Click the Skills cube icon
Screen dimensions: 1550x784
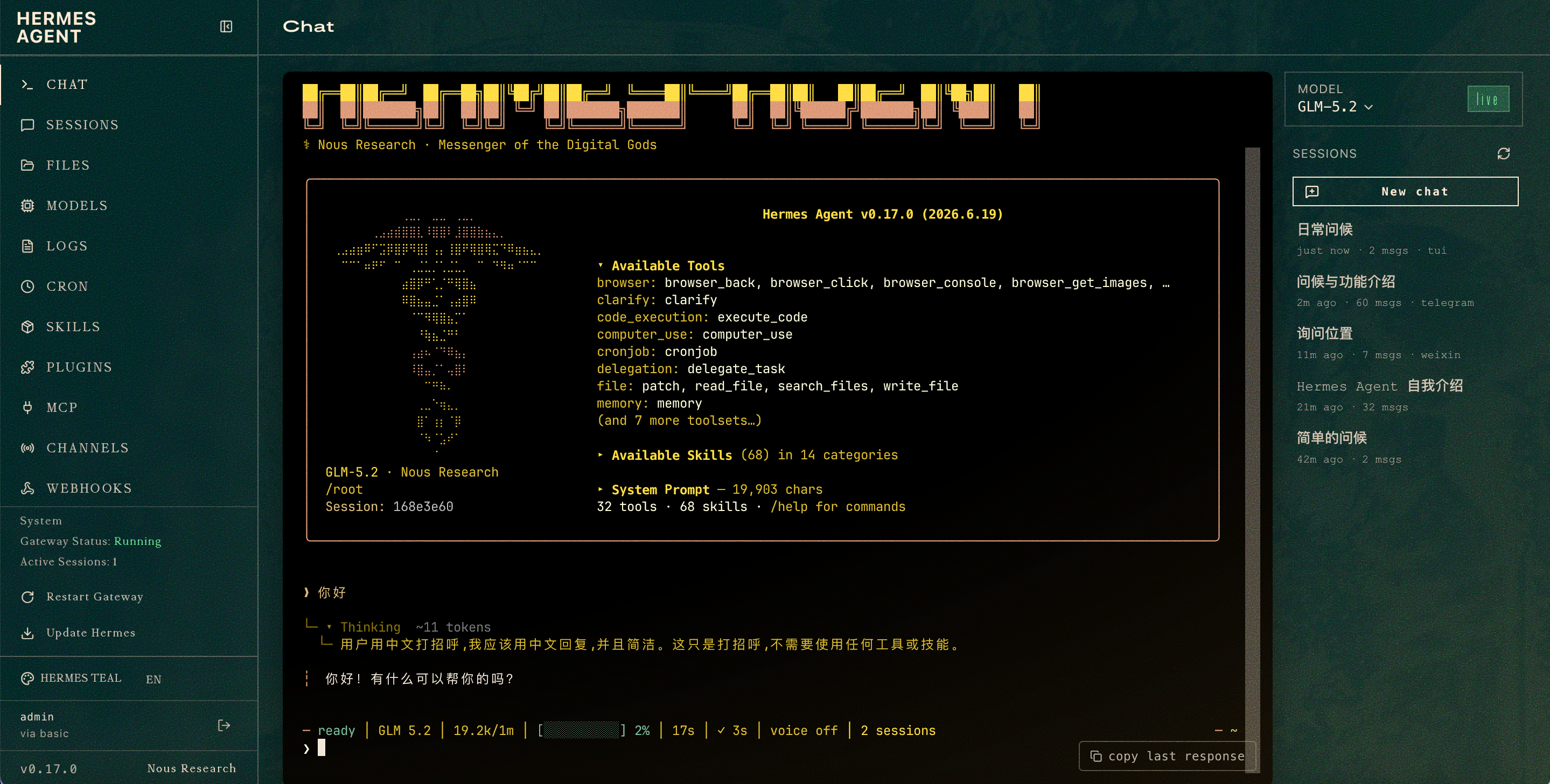click(x=27, y=326)
